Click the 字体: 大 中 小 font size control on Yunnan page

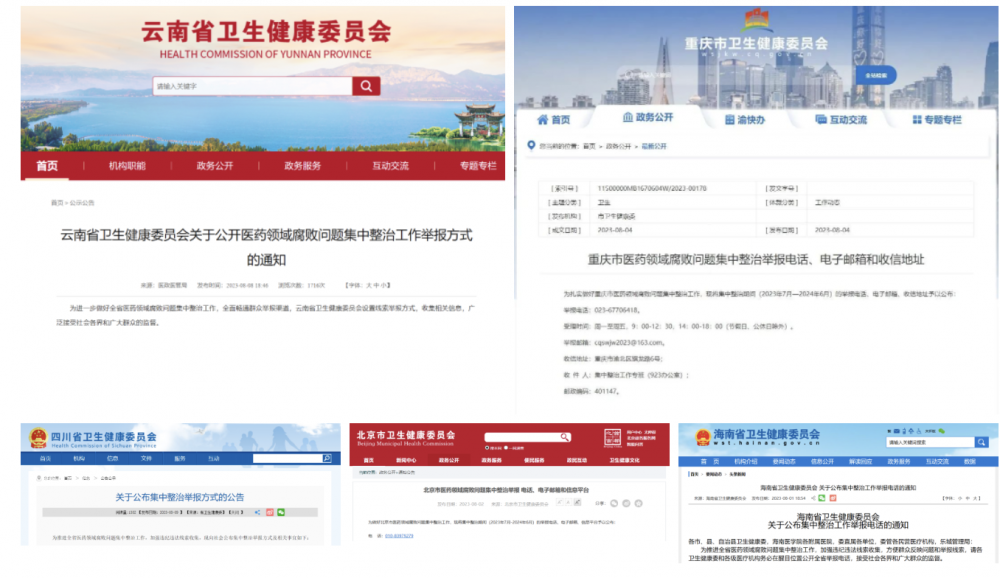click(x=368, y=285)
